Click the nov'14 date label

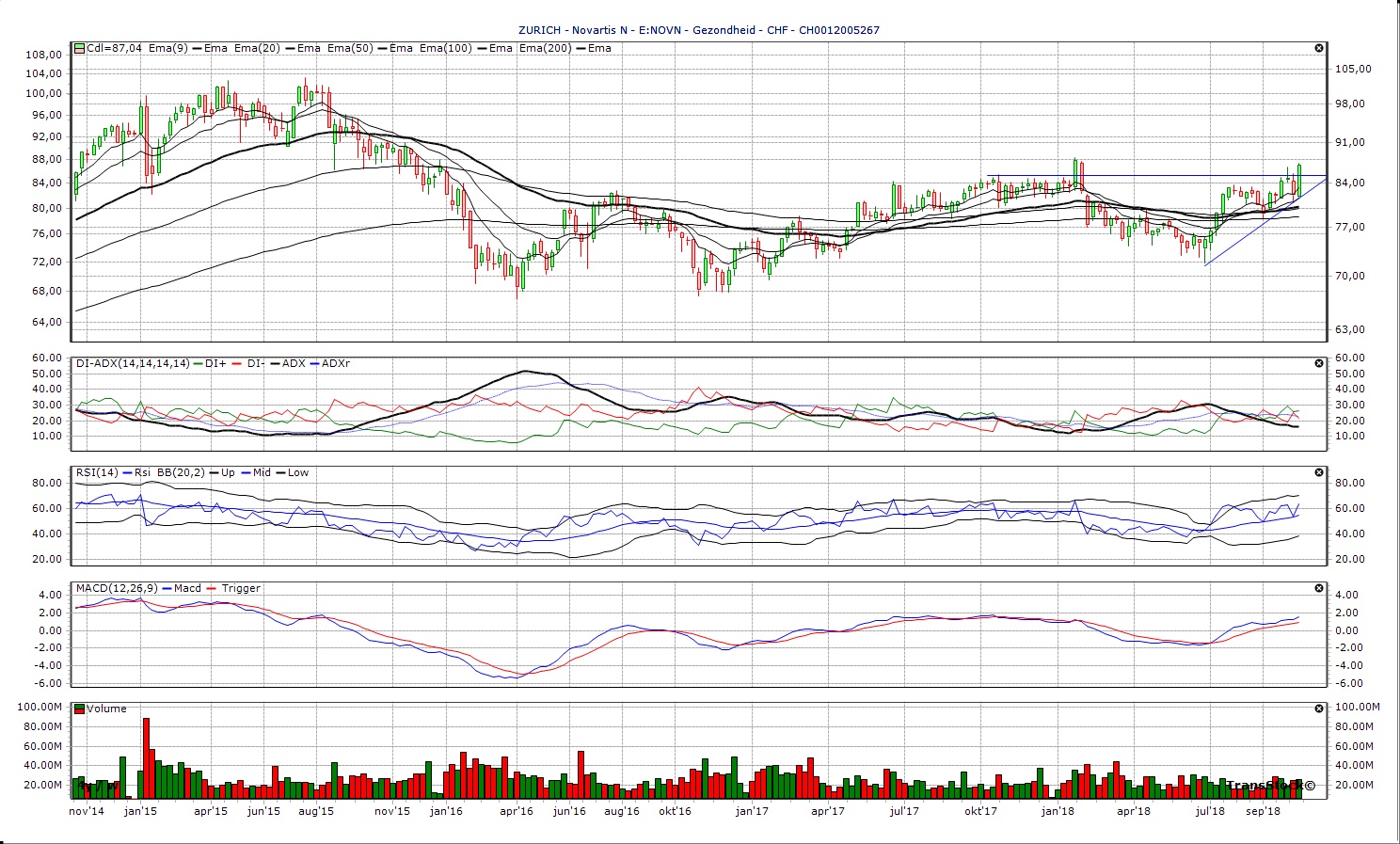(87, 811)
